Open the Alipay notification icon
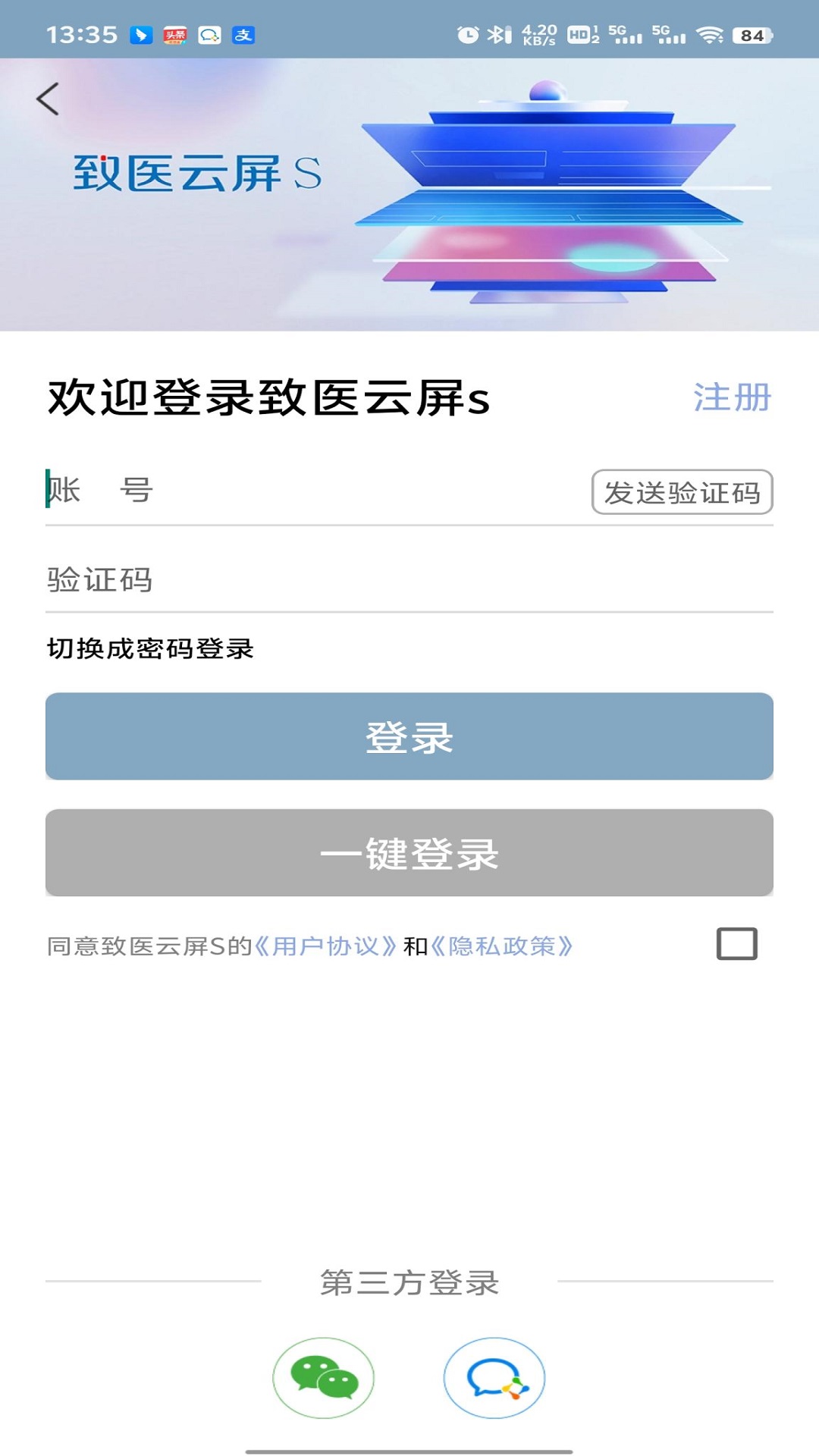819x1456 pixels. pyautogui.click(x=243, y=35)
